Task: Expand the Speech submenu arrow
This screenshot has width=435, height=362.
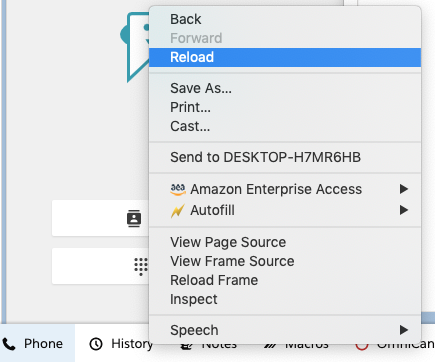Action: click(x=404, y=330)
